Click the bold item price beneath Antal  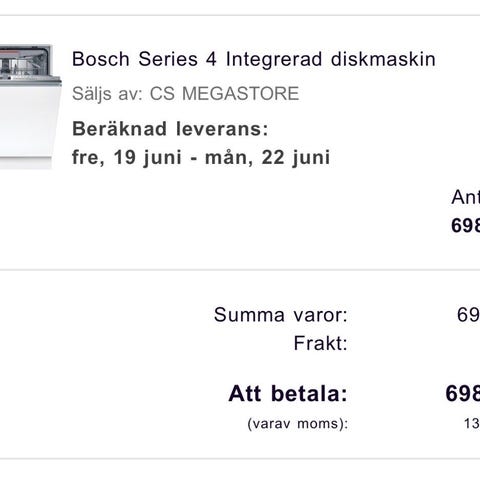tap(466, 225)
